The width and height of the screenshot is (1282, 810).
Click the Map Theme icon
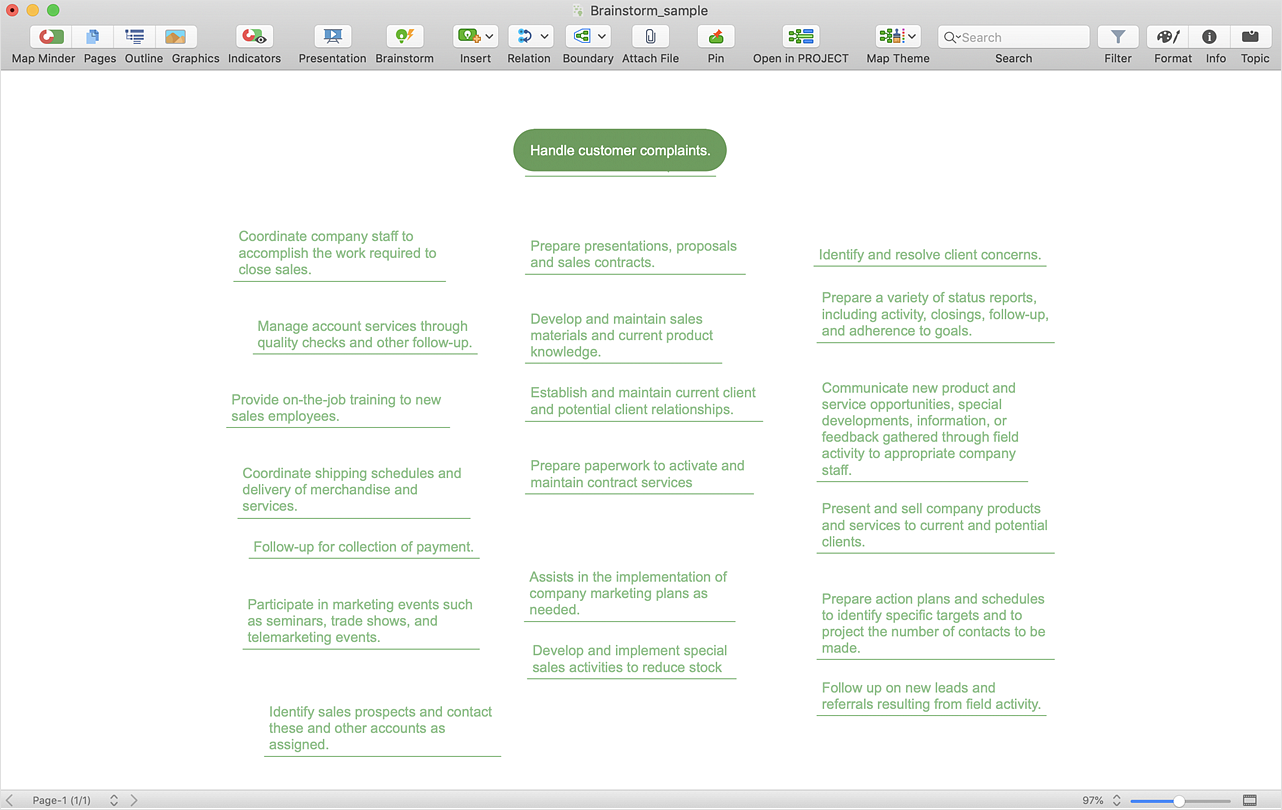(x=890, y=37)
